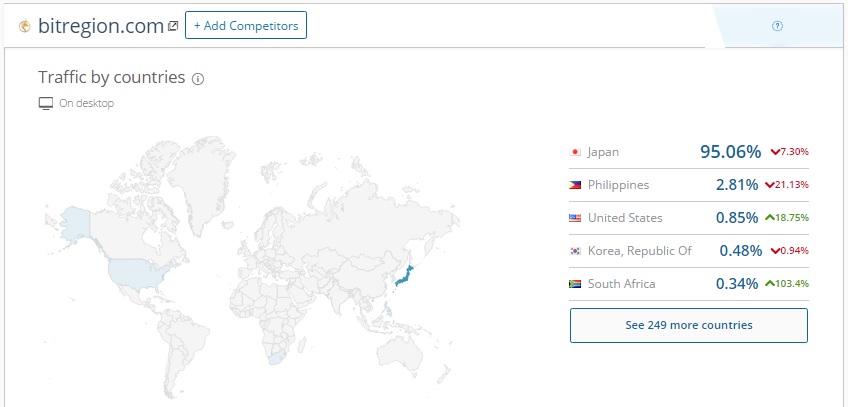848x407 pixels.
Task: Click See 249 more countries button
Action: tap(689, 325)
